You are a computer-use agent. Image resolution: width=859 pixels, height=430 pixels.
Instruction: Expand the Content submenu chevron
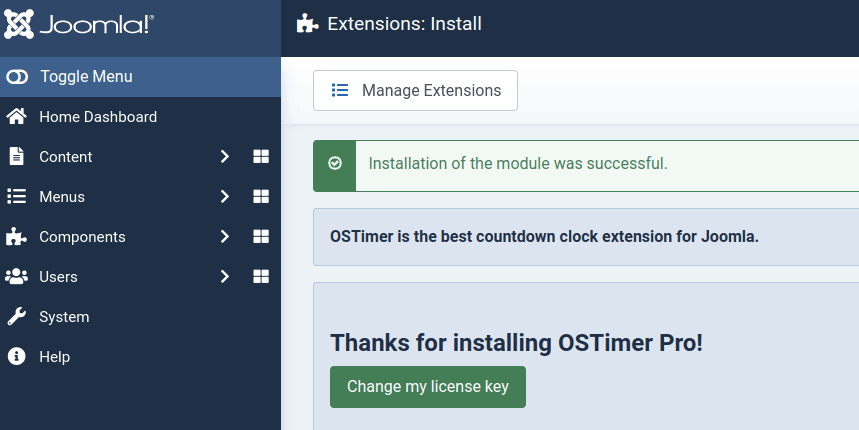pos(225,157)
